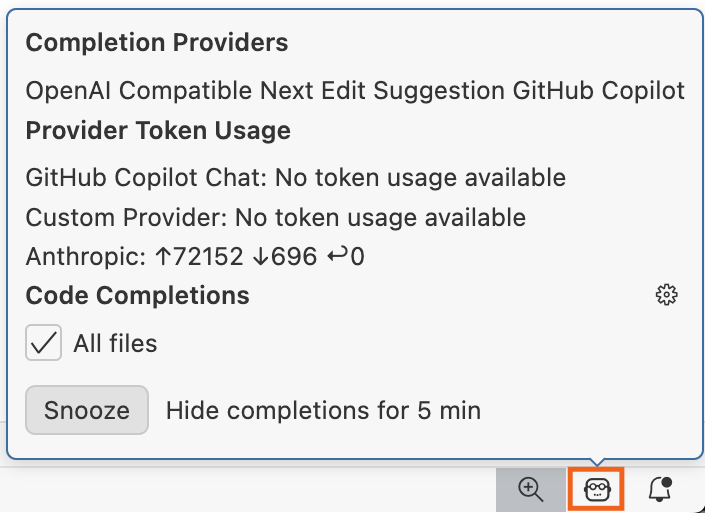Click the Copilot status bar icon
Image resolution: width=705 pixels, height=513 pixels.
pos(598,489)
